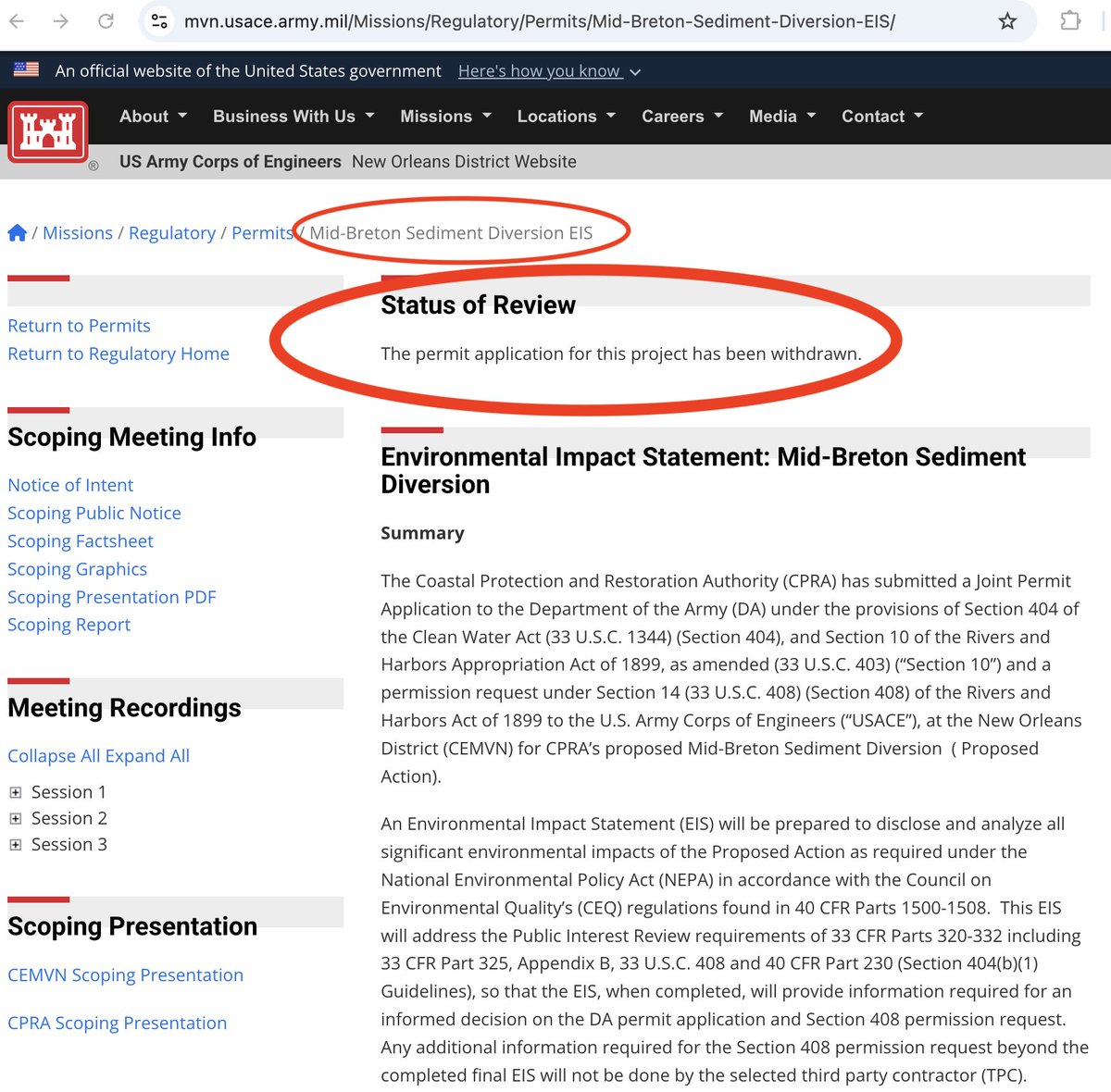Click the permit application withdrawn text
The height and width of the screenshot is (1092, 1111).
[x=621, y=354]
